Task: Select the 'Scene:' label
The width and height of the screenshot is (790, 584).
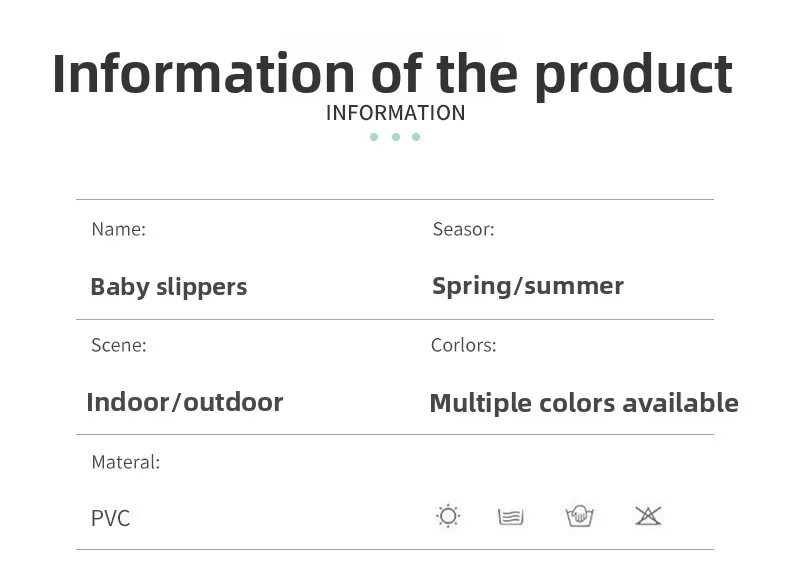Action: tap(118, 345)
